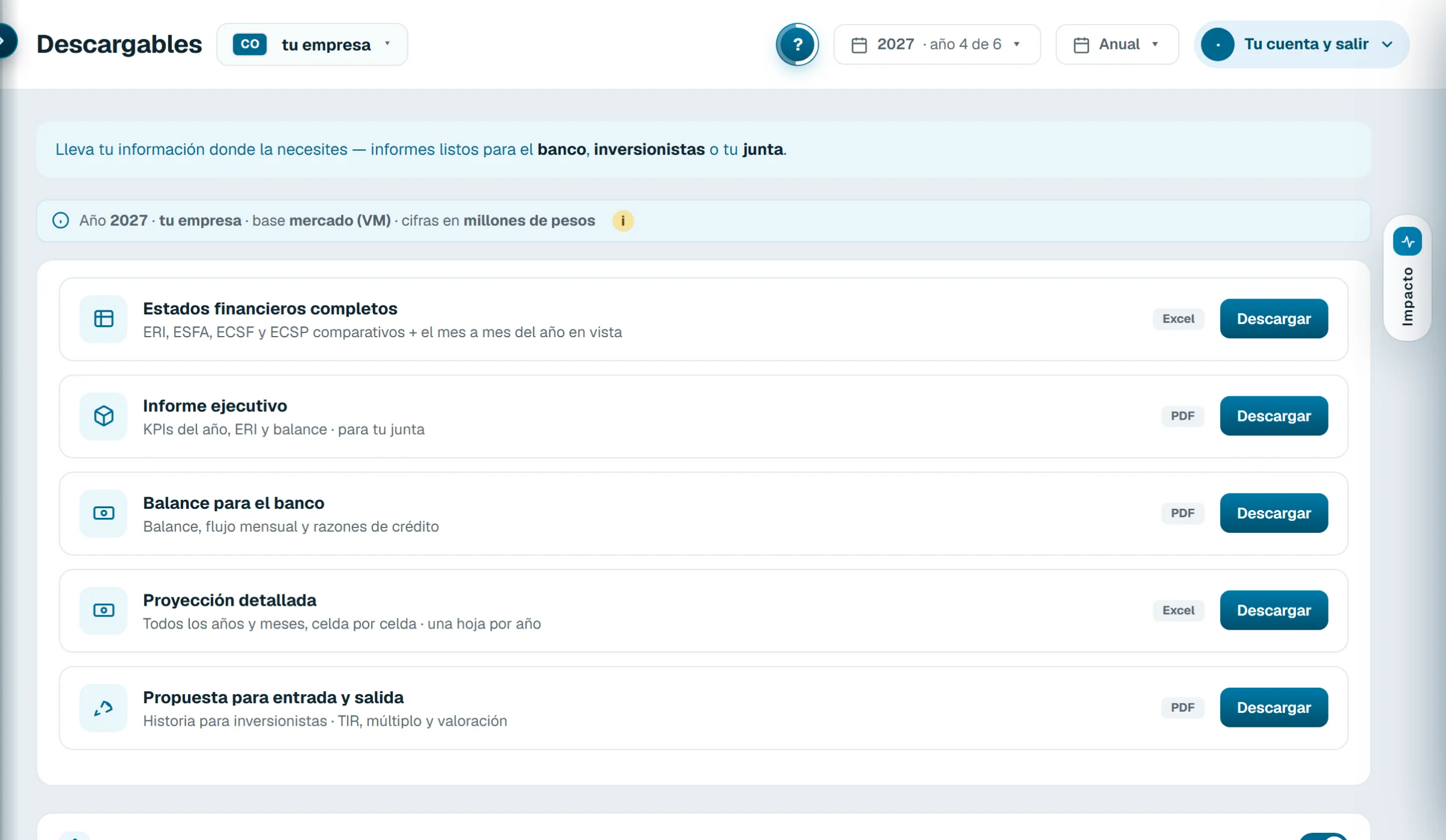Download Propuesta para entrada y salida
The image size is (1446, 840).
(x=1274, y=708)
